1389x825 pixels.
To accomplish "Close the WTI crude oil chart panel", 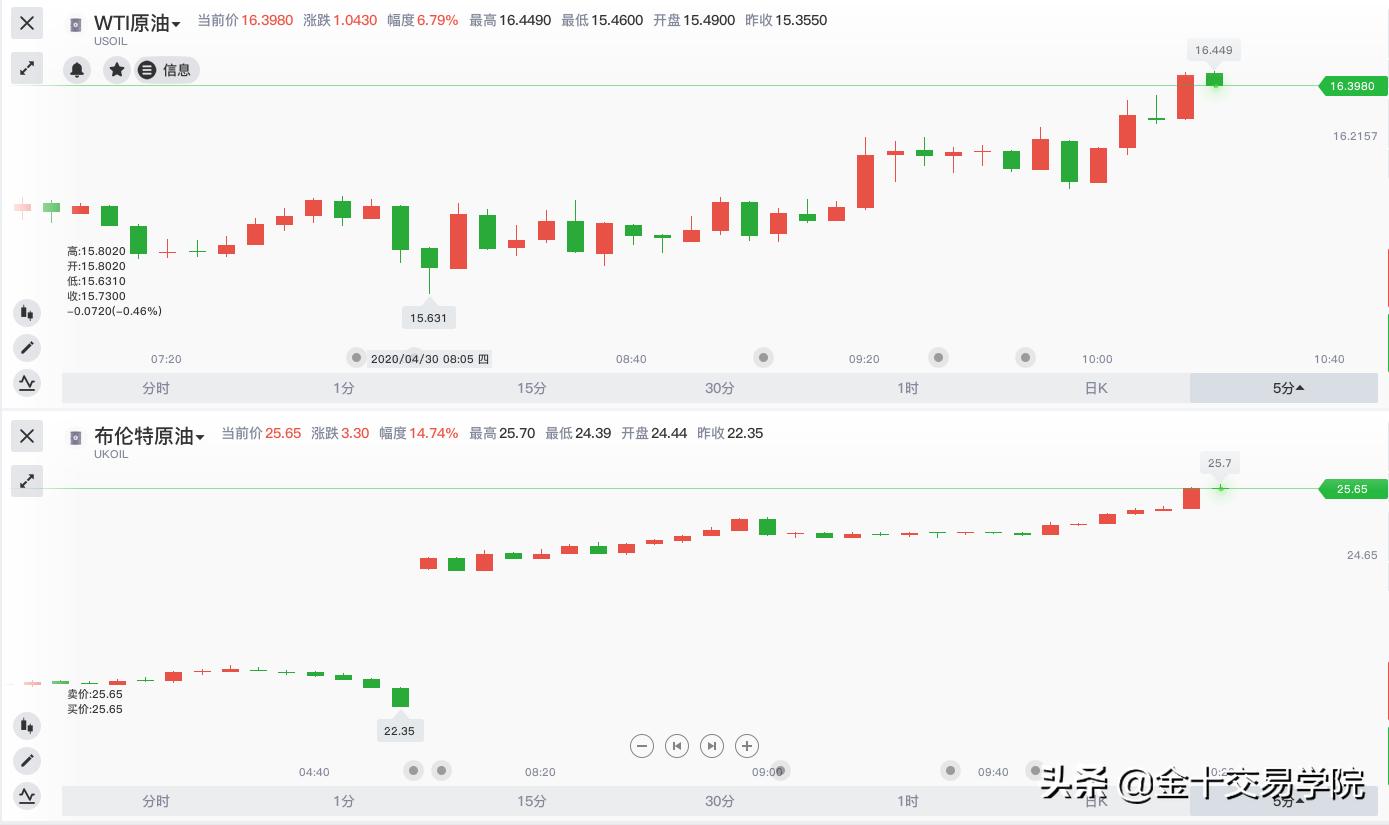I will (x=27, y=23).
